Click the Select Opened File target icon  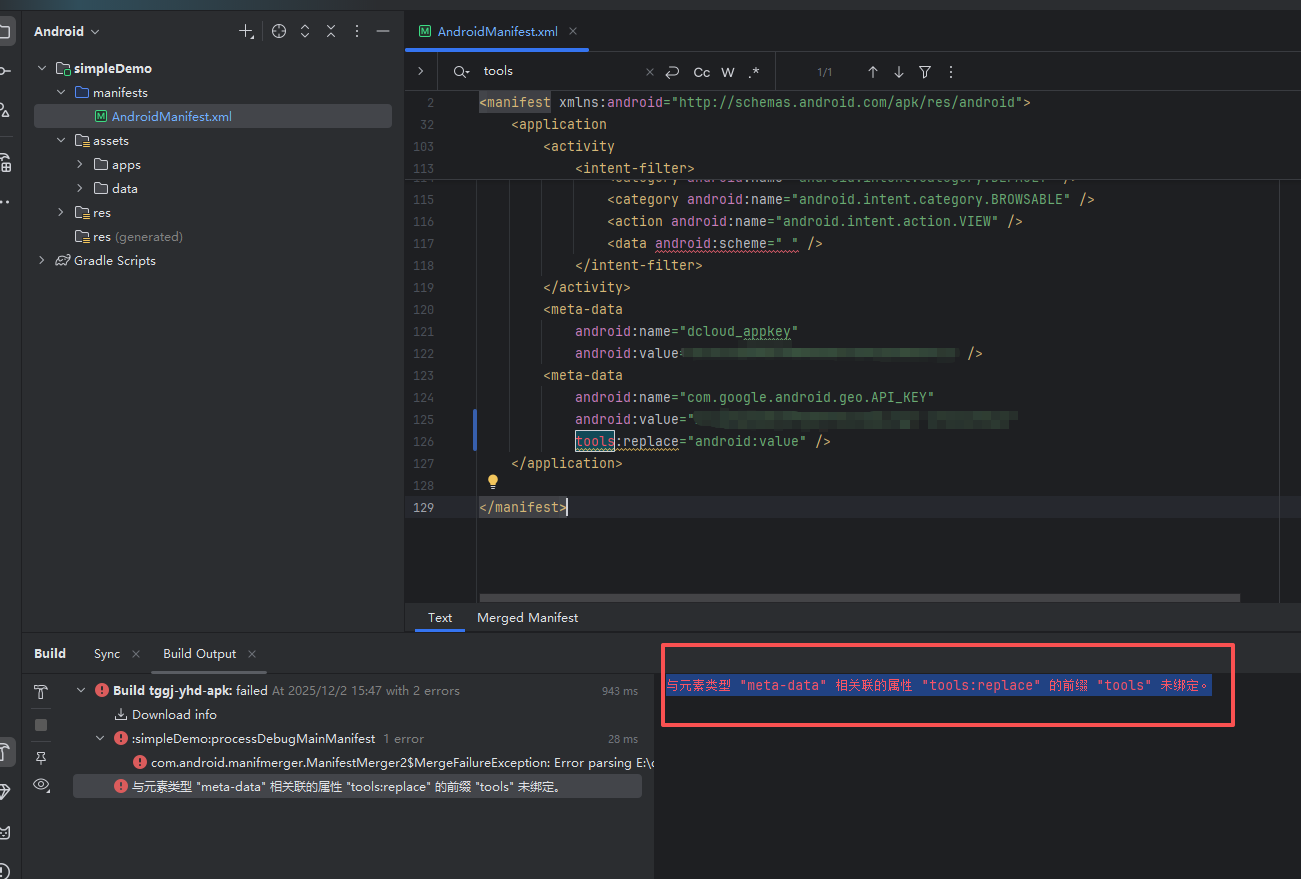pos(279,31)
